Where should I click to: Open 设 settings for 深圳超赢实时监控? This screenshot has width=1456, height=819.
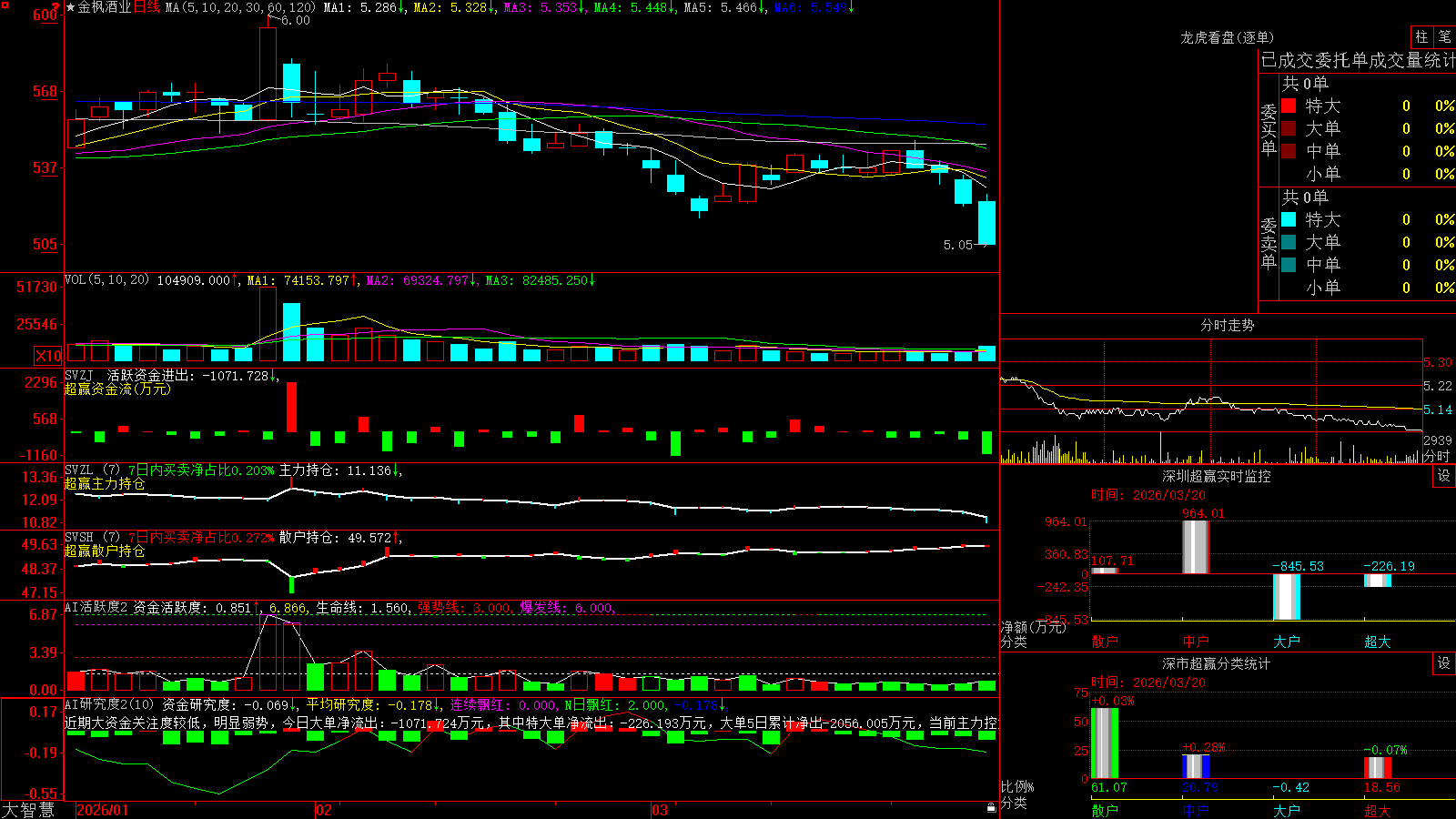coord(1444,476)
